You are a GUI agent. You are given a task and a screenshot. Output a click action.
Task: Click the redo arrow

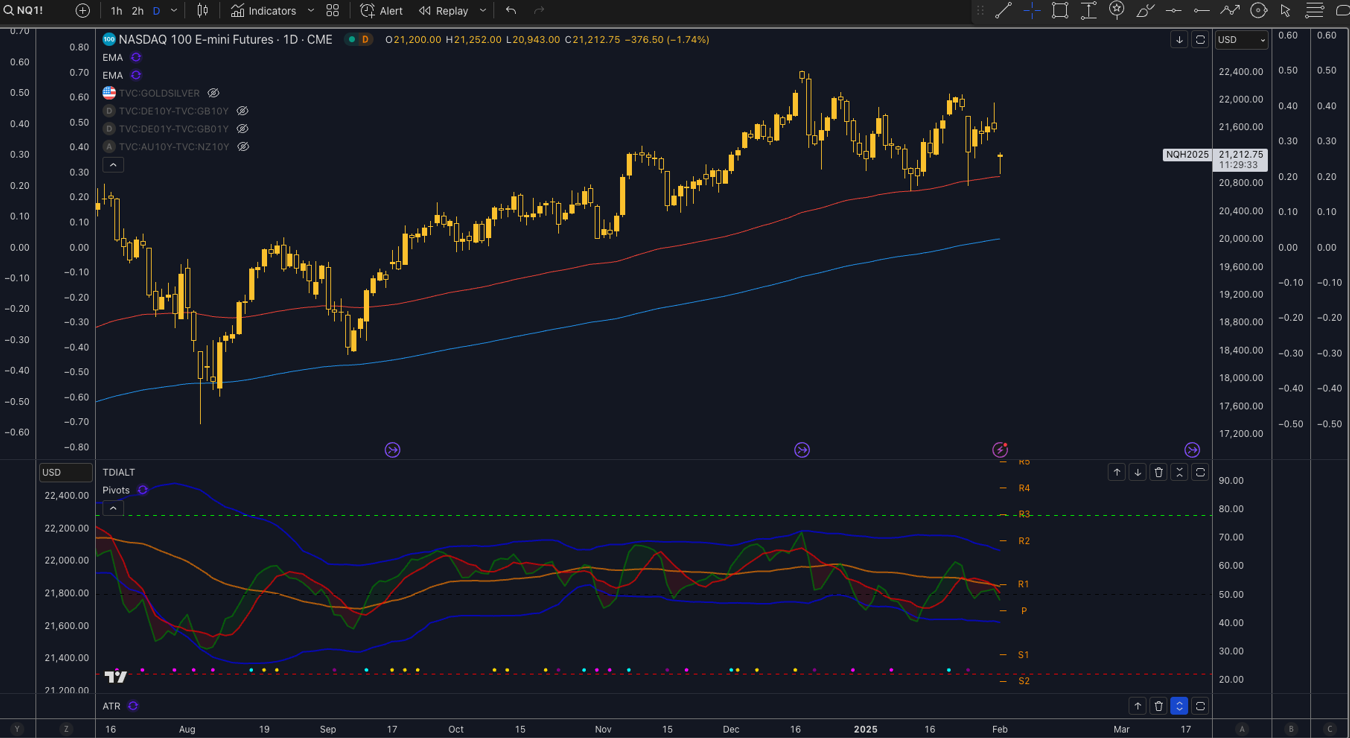click(540, 11)
